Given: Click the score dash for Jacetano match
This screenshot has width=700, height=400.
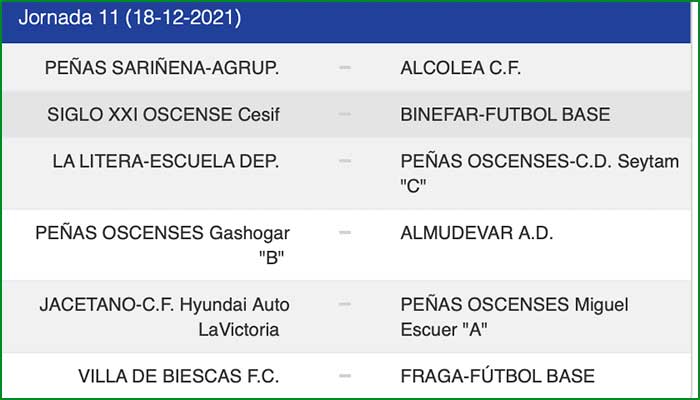Looking at the screenshot, I should point(345,304).
